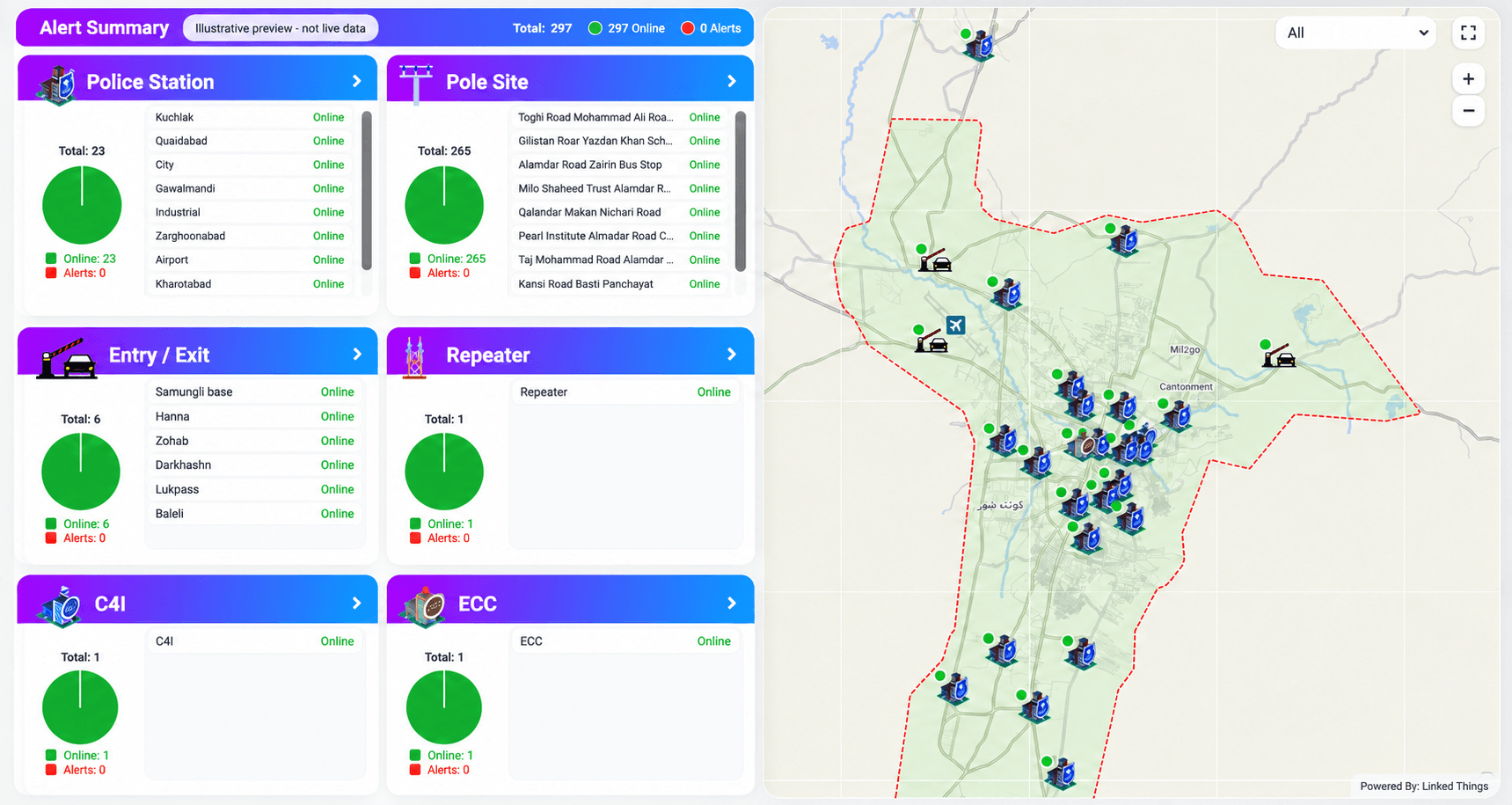Screen dimensions: 1512x805
Task: Select Gilistan Roar Yazdan Khan pole row
Action: click(x=621, y=141)
